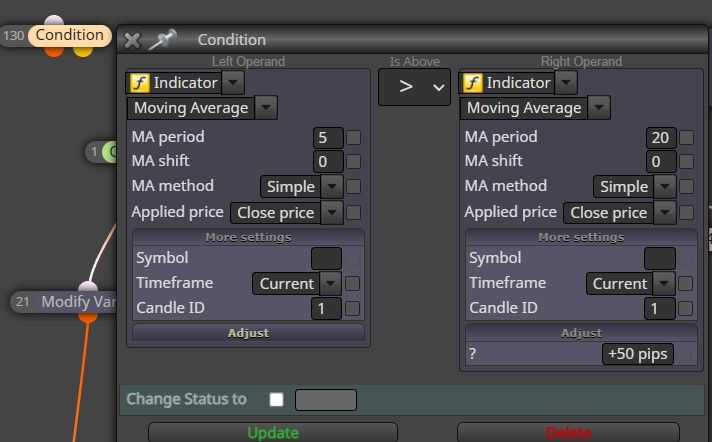Edit right MA shift value
This screenshot has width=712, height=442.
[661, 162]
